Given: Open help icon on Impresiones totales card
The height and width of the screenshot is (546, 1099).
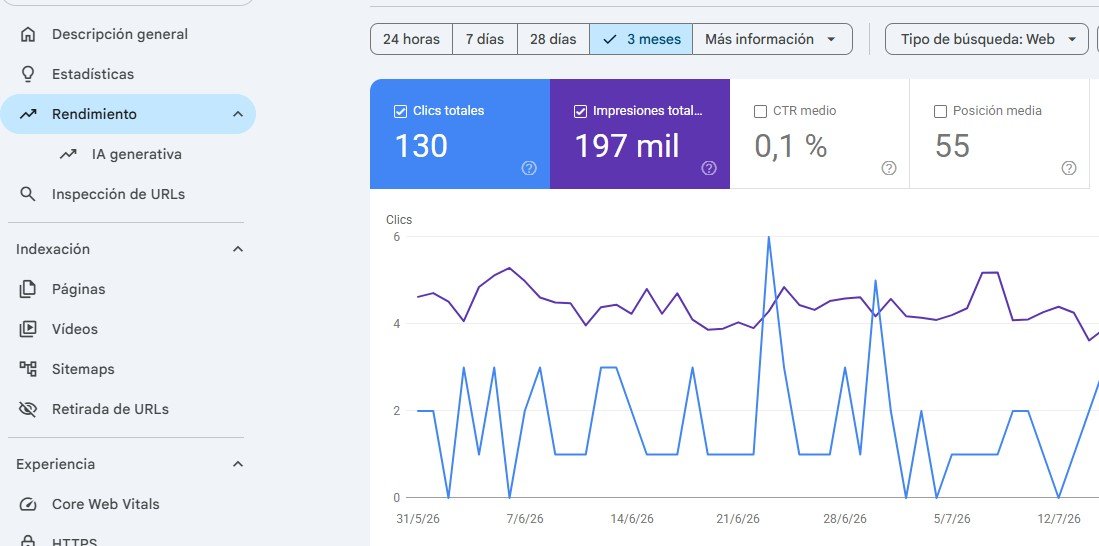Looking at the screenshot, I should click(x=709, y=168).
